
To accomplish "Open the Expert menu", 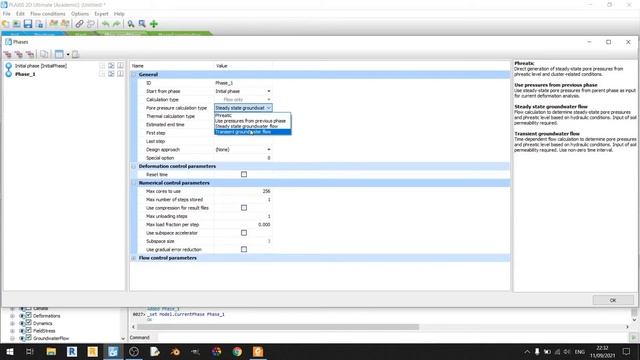I will [101, 13].
